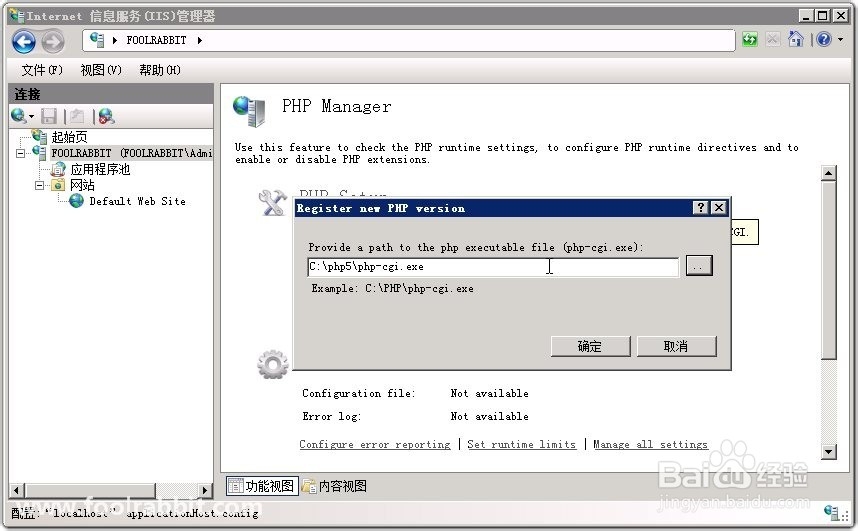Open the Home icon in toolbar
This screenshot has height=531, width=858.
coord(796,39)
